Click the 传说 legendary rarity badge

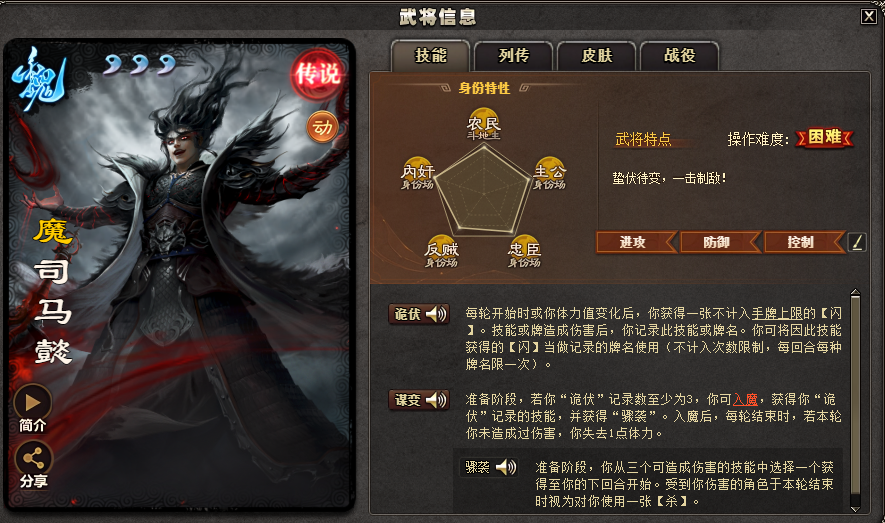click(318, 74)
